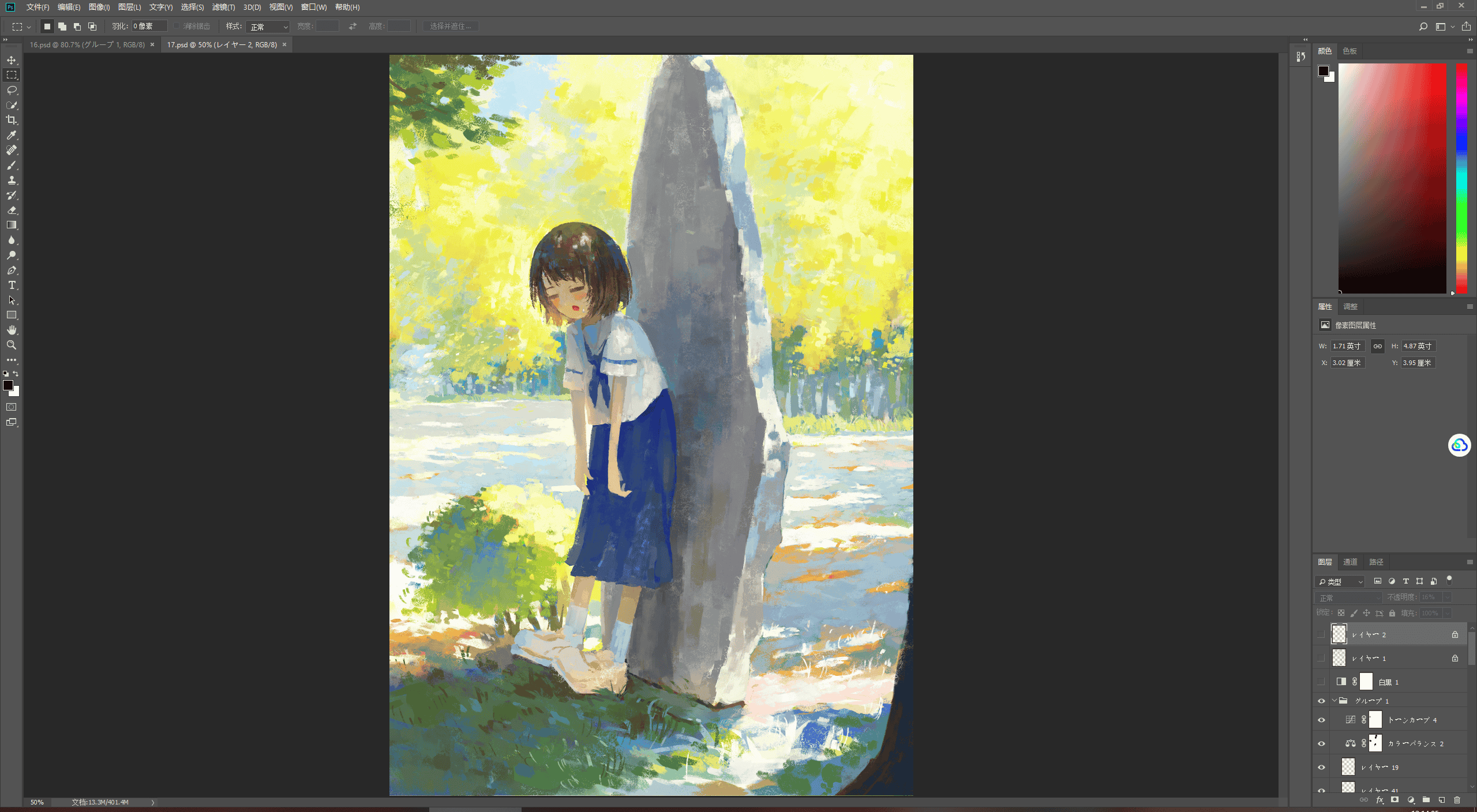The height and width of the screenshot is (812, 1477).
Task: Select the Gradient tool
Action: click(x=12, y=225)
